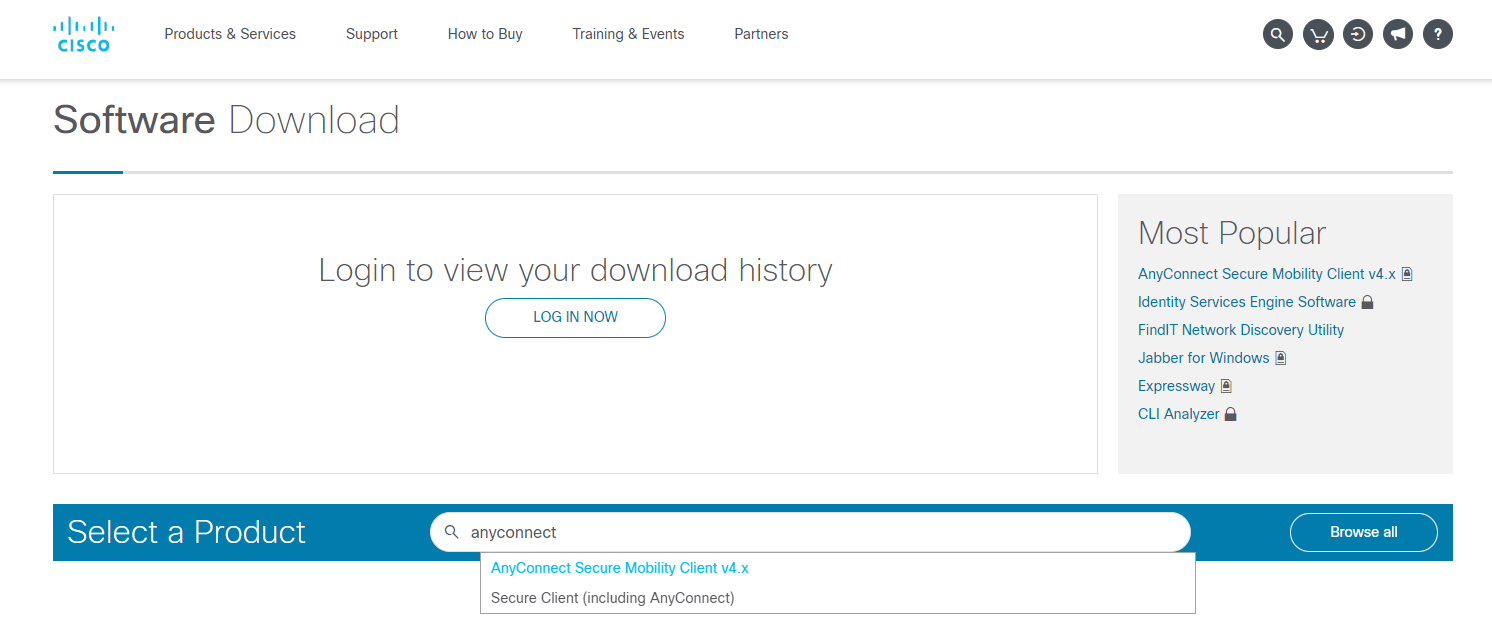Viewport: 1492px width, 642px height.
Task: Click the lock icon beside CLI Analyzer
Action: pos(1231,414)
